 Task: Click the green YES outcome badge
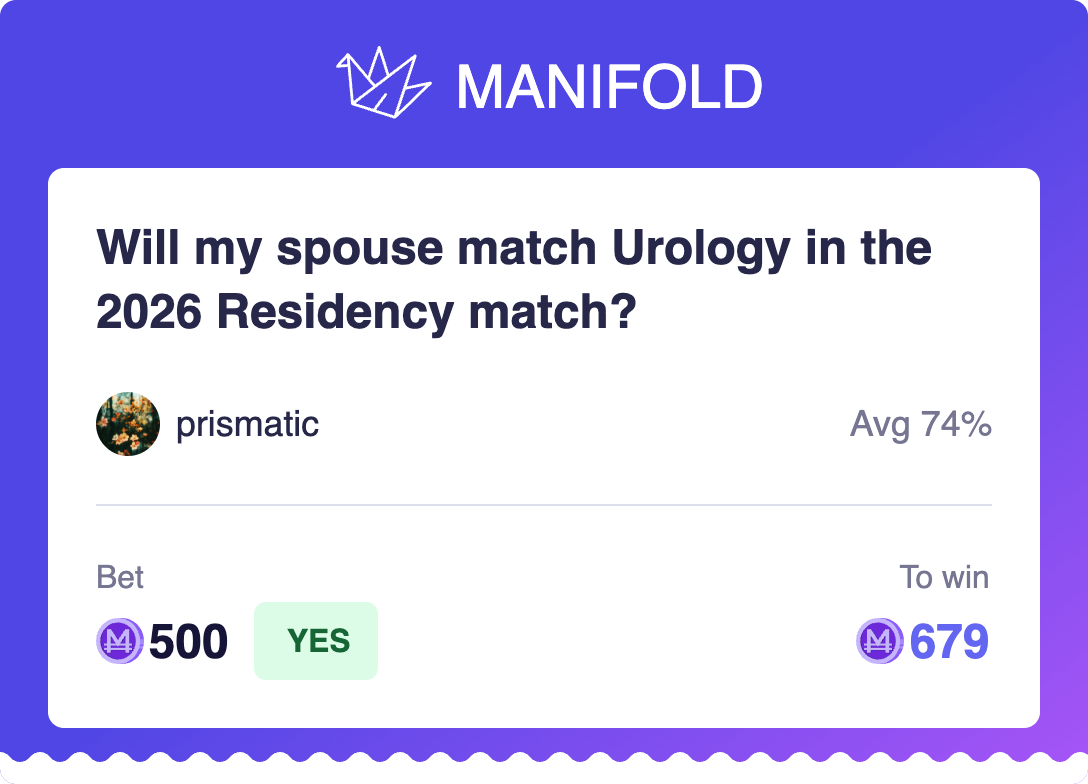coord(316,641)
